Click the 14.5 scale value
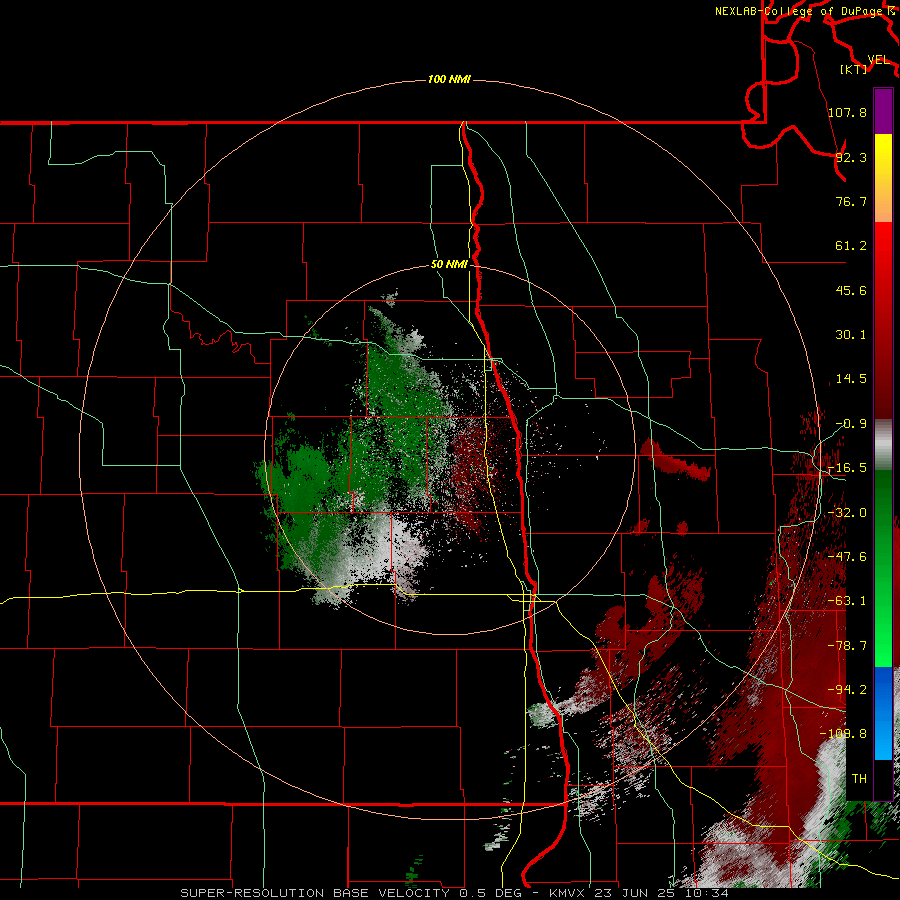 (851, 379)
